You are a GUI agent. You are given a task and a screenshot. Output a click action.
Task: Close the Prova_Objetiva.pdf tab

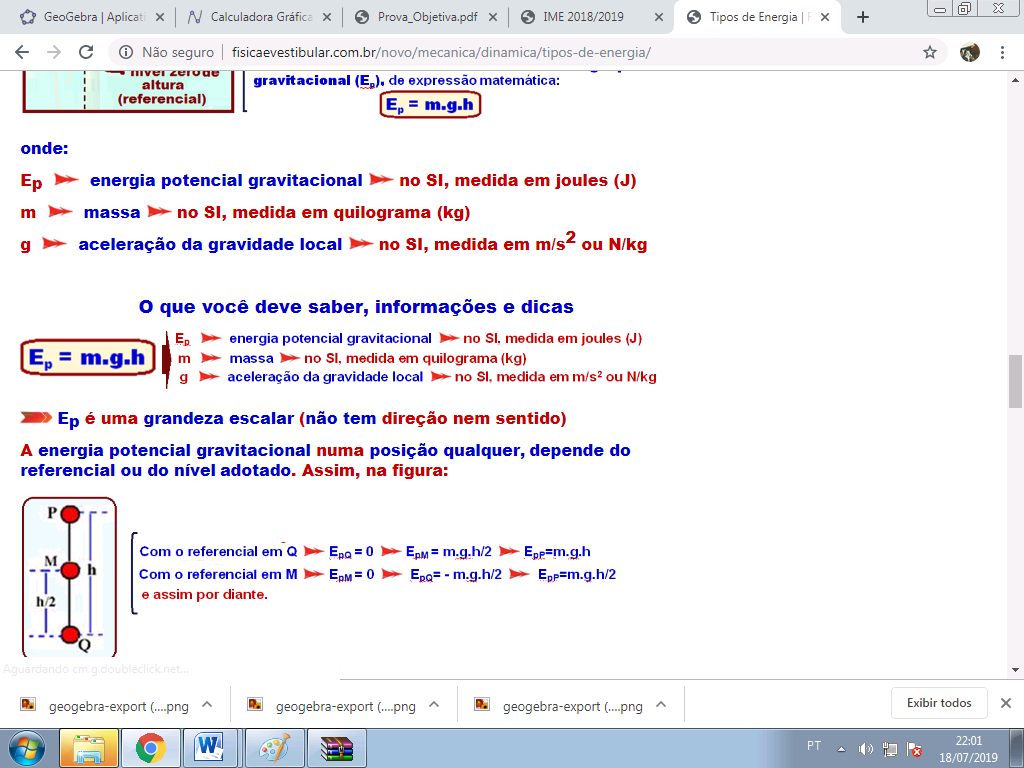[x=493, y=17]
